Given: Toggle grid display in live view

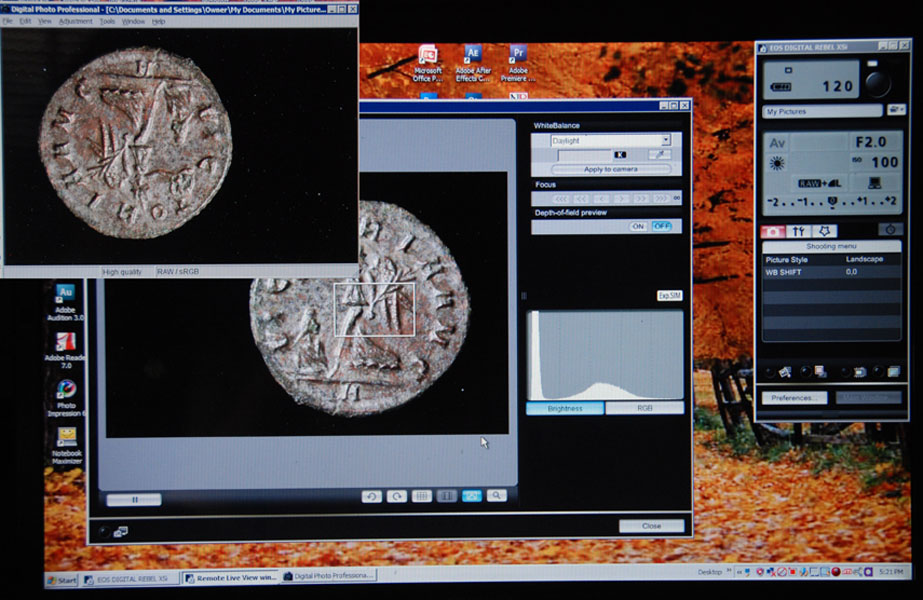Looking at the screenshot, I should [x=421, y=496].
